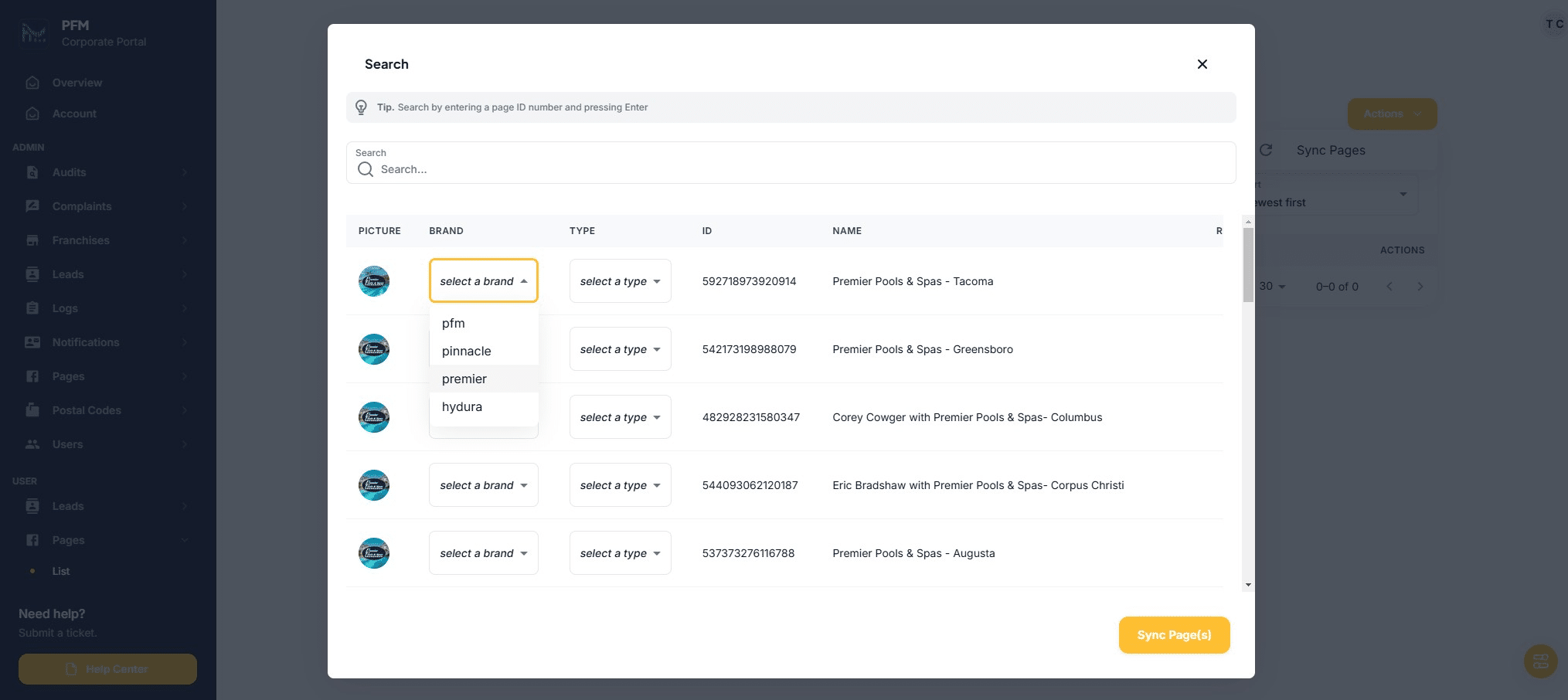Screen dimensions: 1568x700
Task: Open type dropdown for Tacoma row
Action: pos(620,281)
